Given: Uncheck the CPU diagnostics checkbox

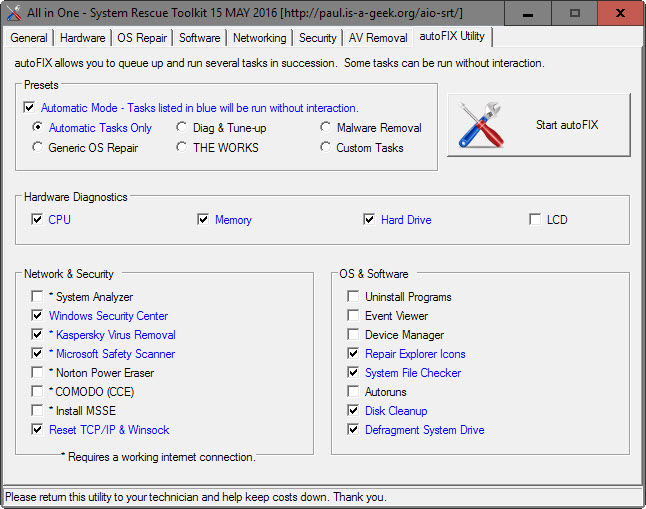Looking at the screenshot, I should [x=37, y=219].
